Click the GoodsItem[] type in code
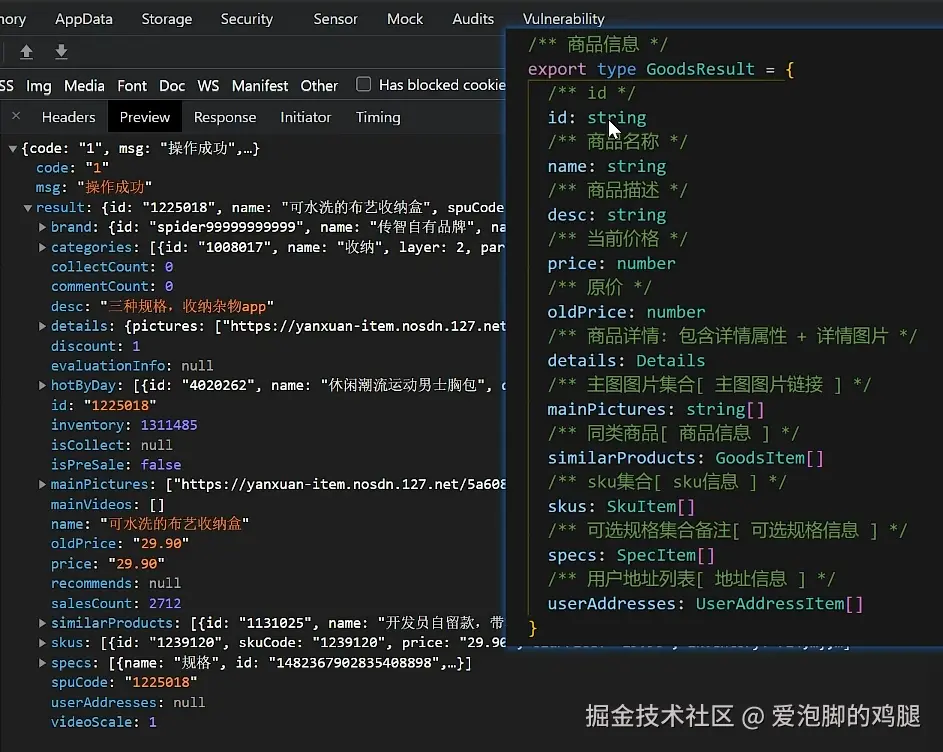 pos(769,458)
